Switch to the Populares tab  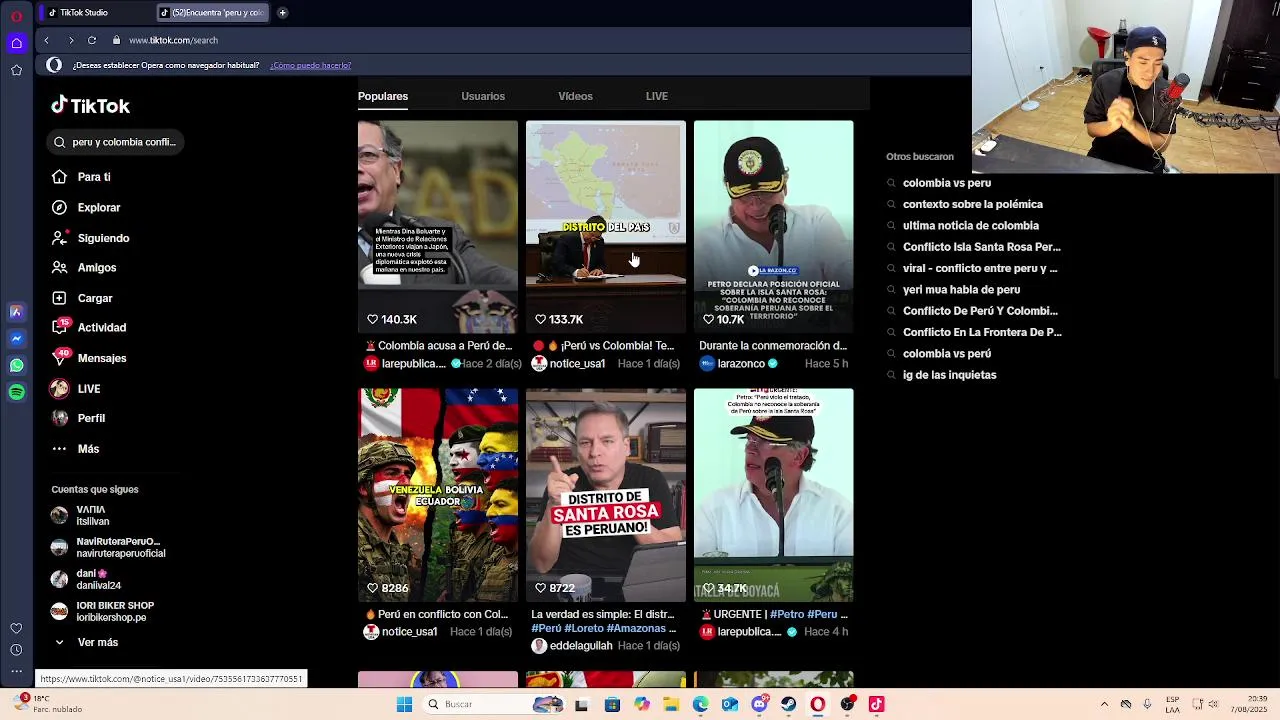[x=383, y=96]
